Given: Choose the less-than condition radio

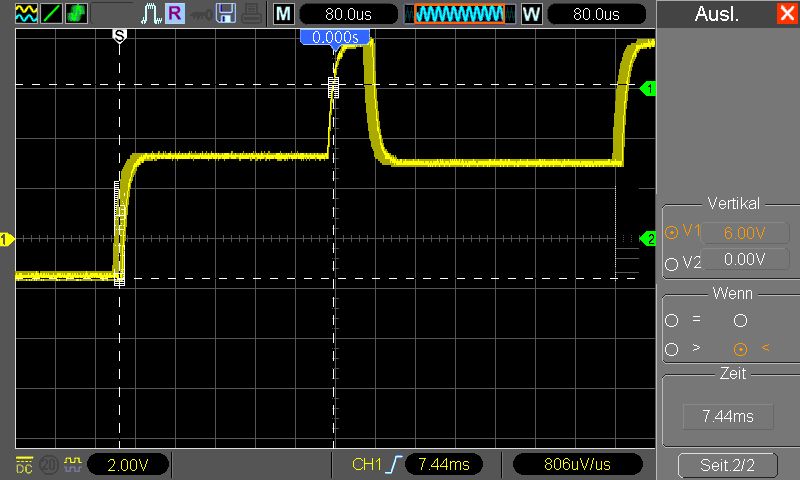Looking at the screenshot, I should point(740,349).
